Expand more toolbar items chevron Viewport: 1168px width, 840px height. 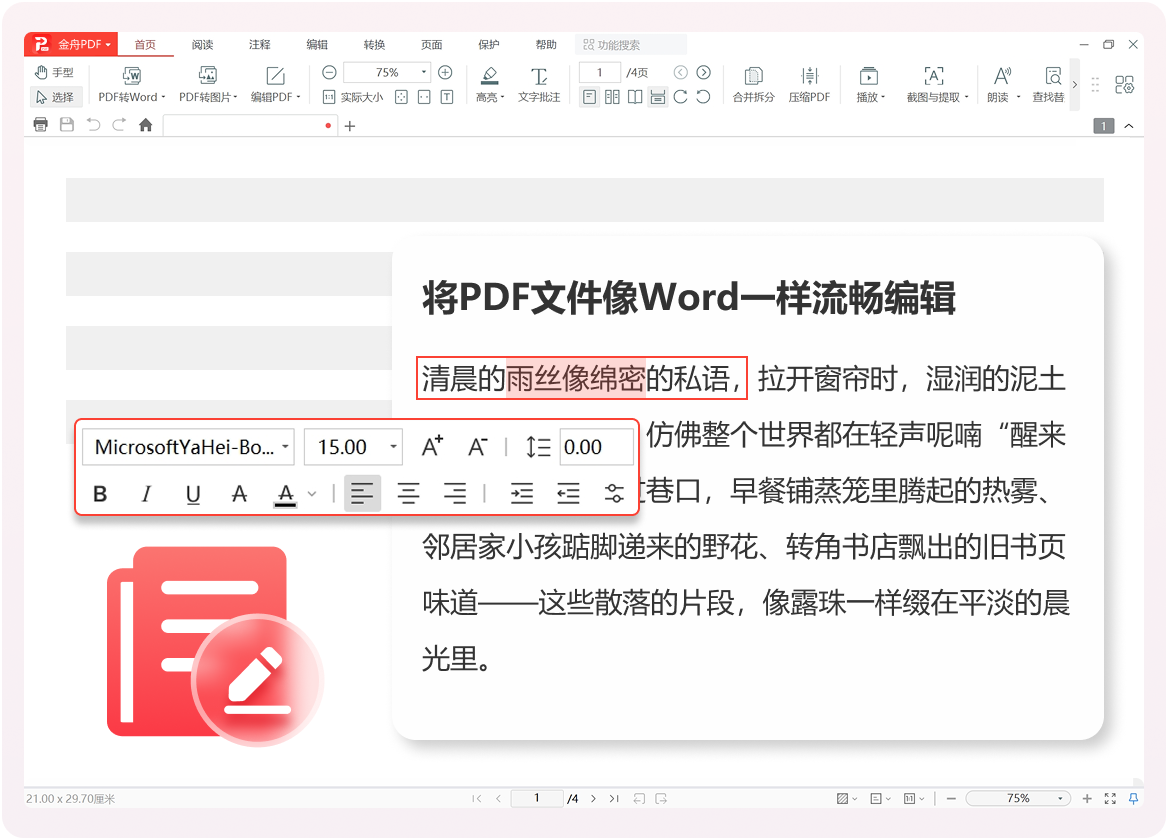(x=1074, y=85)
